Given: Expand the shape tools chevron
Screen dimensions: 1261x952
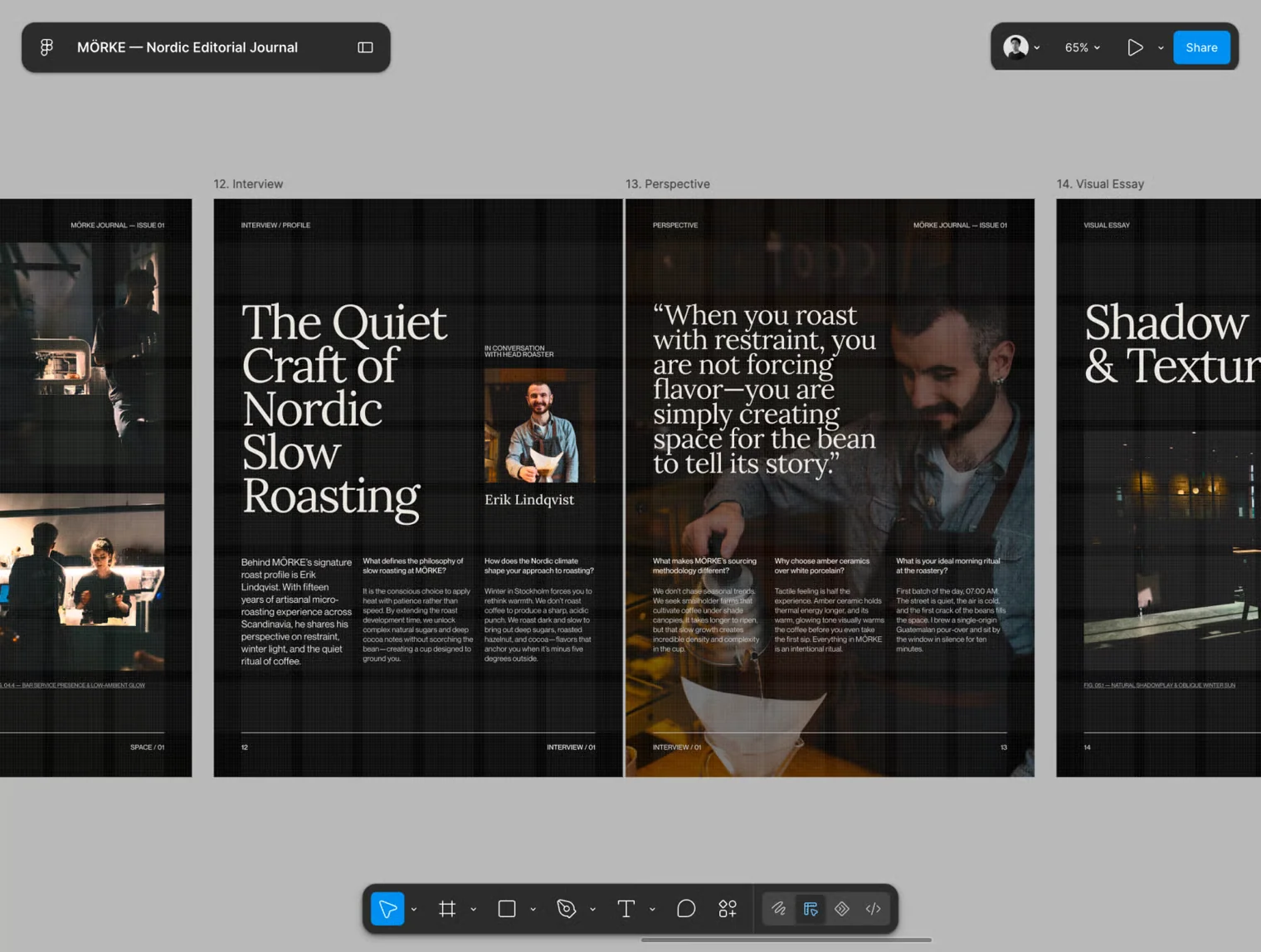Looking at the screenshot, I should click(533, 910).
